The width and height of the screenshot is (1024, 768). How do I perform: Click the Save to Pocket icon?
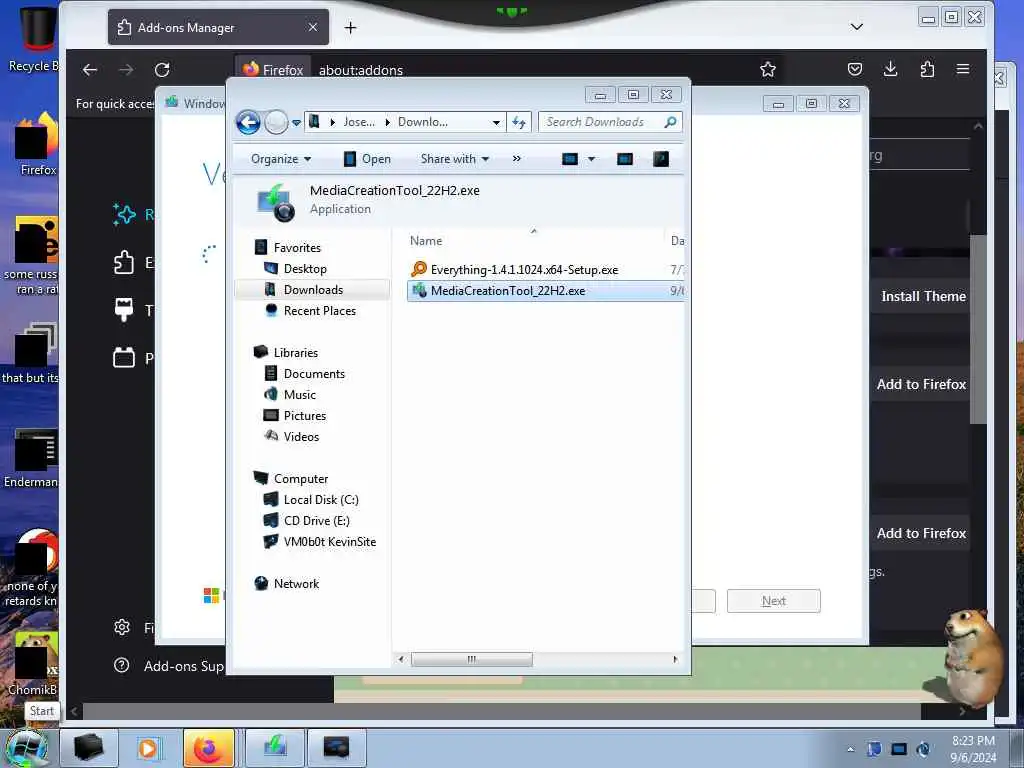pyautogui.click(x=855, y=69)
